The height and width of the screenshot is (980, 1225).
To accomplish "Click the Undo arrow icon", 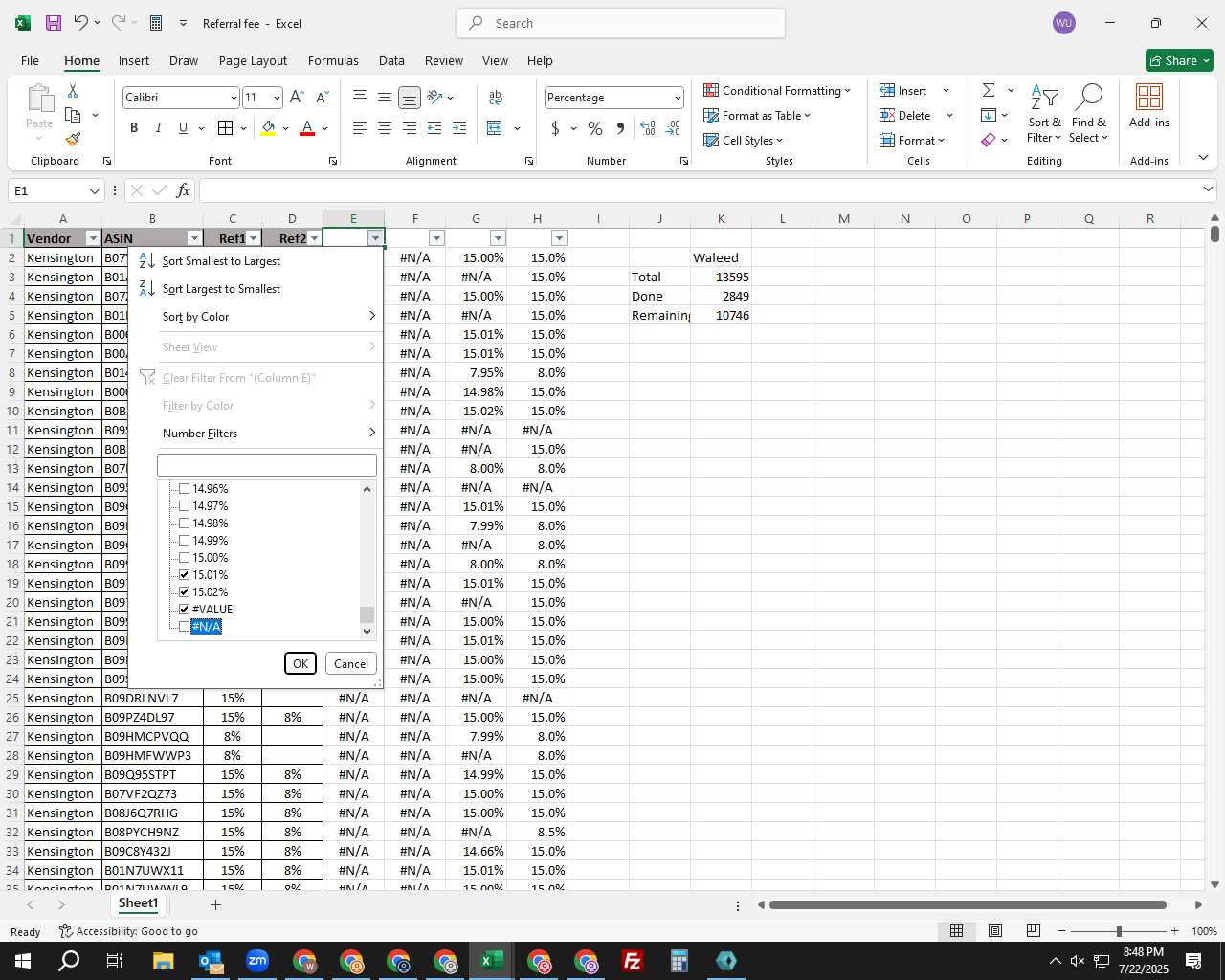I will [x=81, y=23].
